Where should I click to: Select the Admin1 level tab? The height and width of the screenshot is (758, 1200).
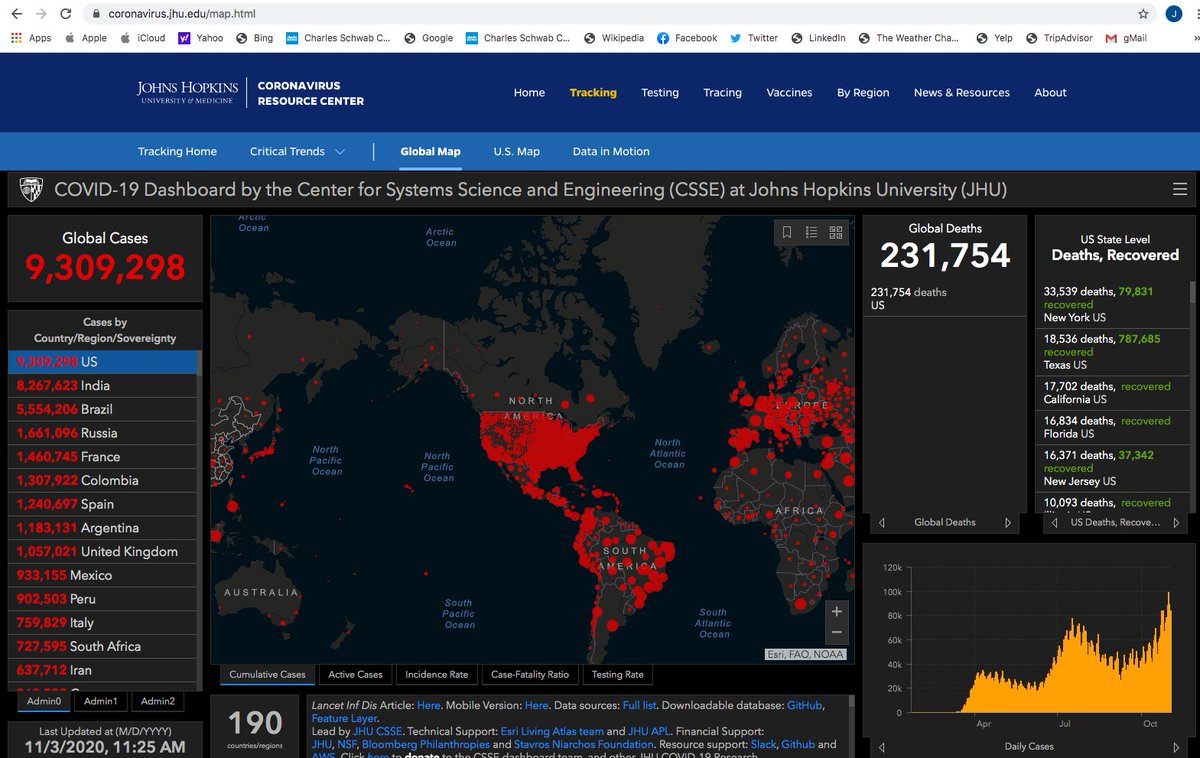100,701
